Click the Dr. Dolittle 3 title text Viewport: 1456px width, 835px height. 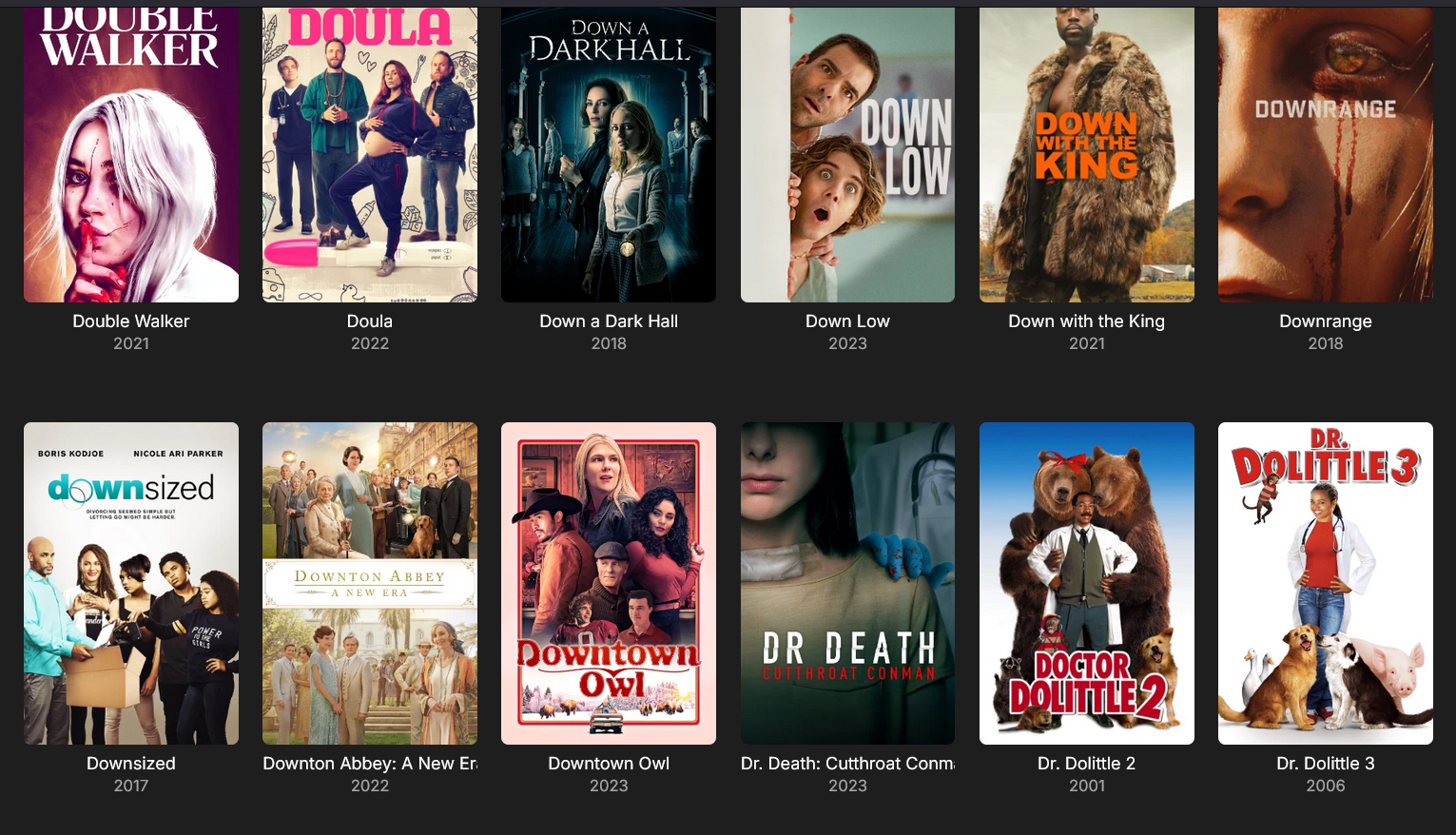pyautogui.click(x=1326, y=764)
